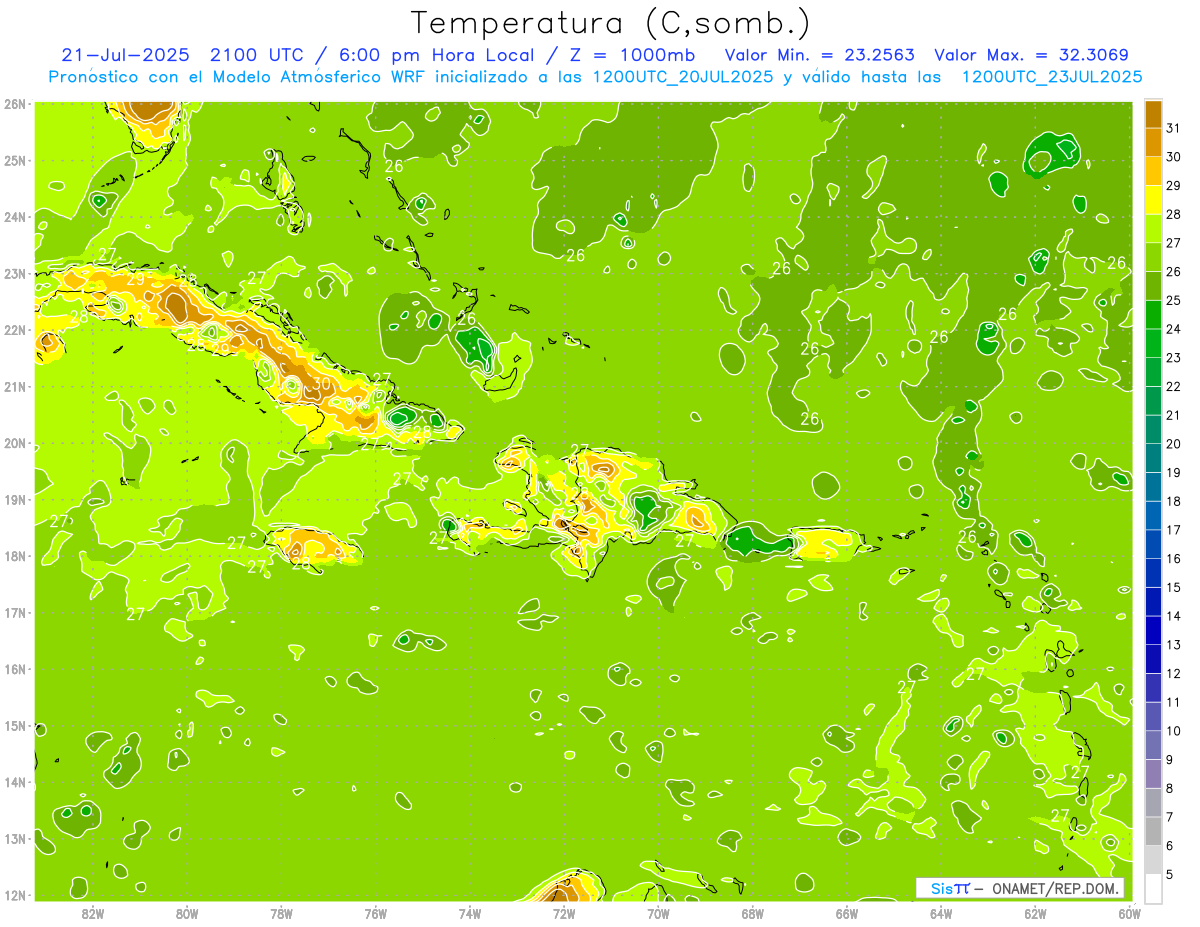
Task: Click the white swatch at color scale bottom
Action: coord(1153,888)
